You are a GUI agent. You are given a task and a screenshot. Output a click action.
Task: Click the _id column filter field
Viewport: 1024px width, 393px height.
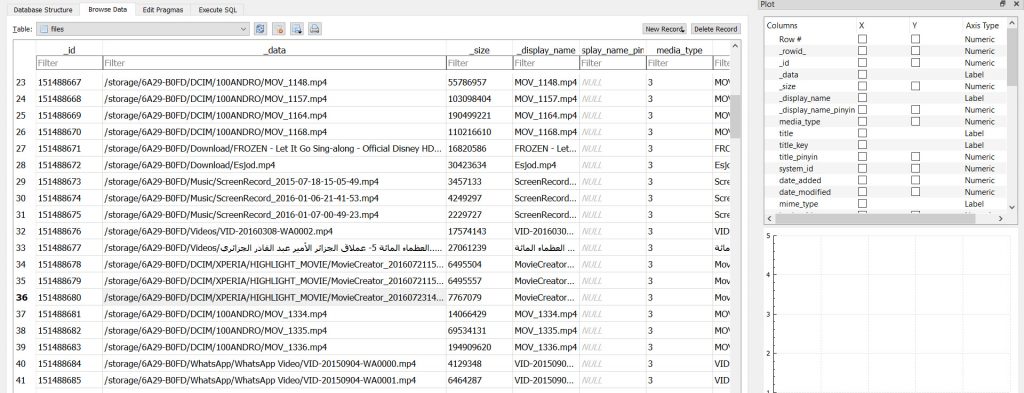[69, 63]
